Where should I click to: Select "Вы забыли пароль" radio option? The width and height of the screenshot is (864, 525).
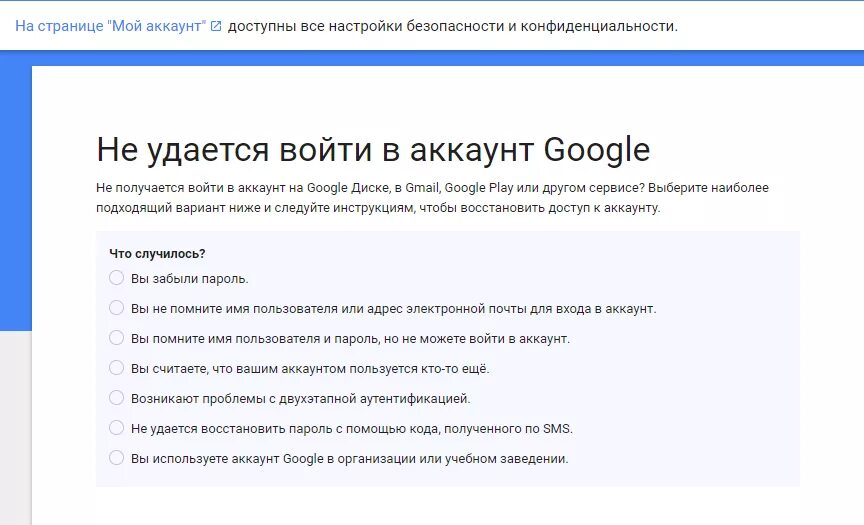click(x=116, y=278)
